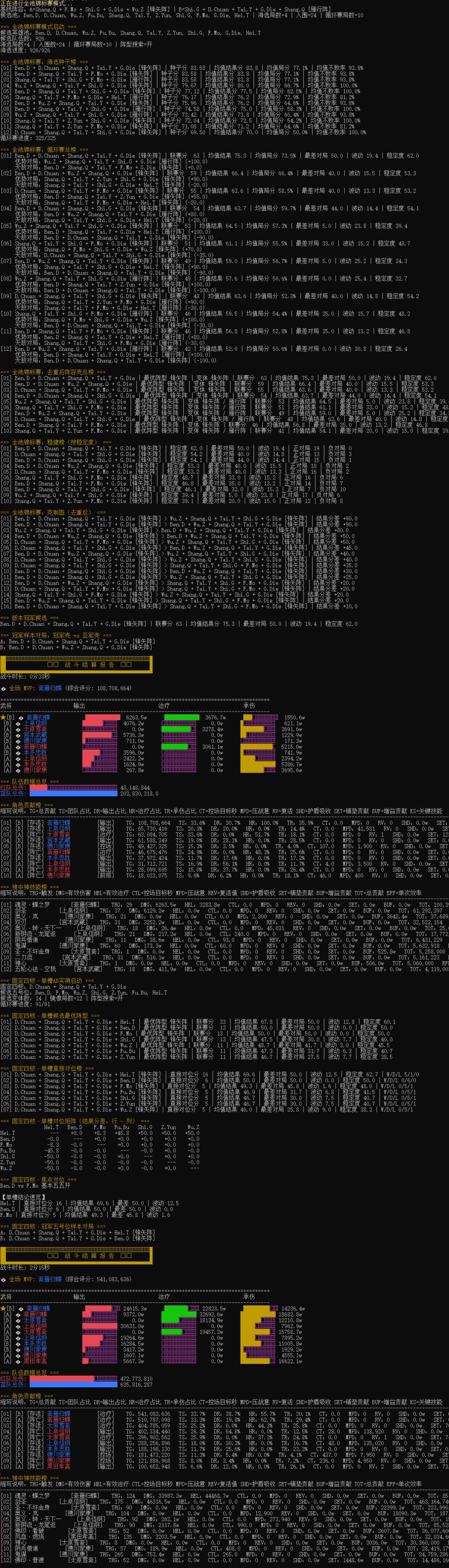449x1568 pixels.
Task: Click the header '全池锦标赛: 循环赛总榜'
Action: click(x=44, y=150)
